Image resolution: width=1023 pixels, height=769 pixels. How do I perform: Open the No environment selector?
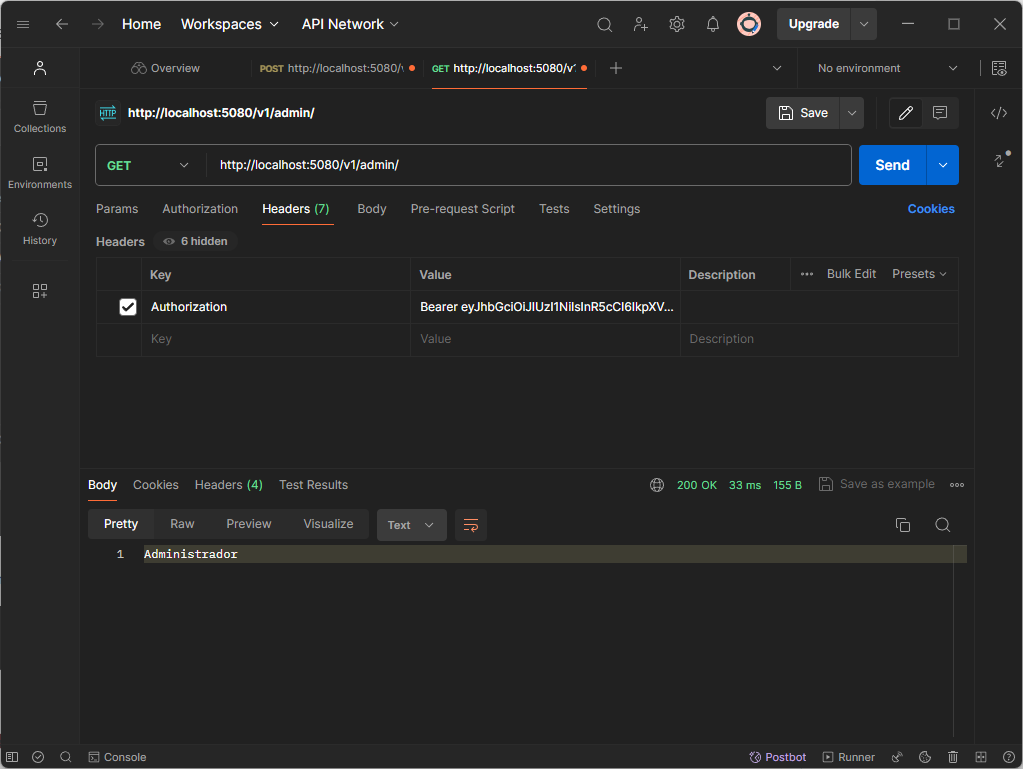point(887,68)
